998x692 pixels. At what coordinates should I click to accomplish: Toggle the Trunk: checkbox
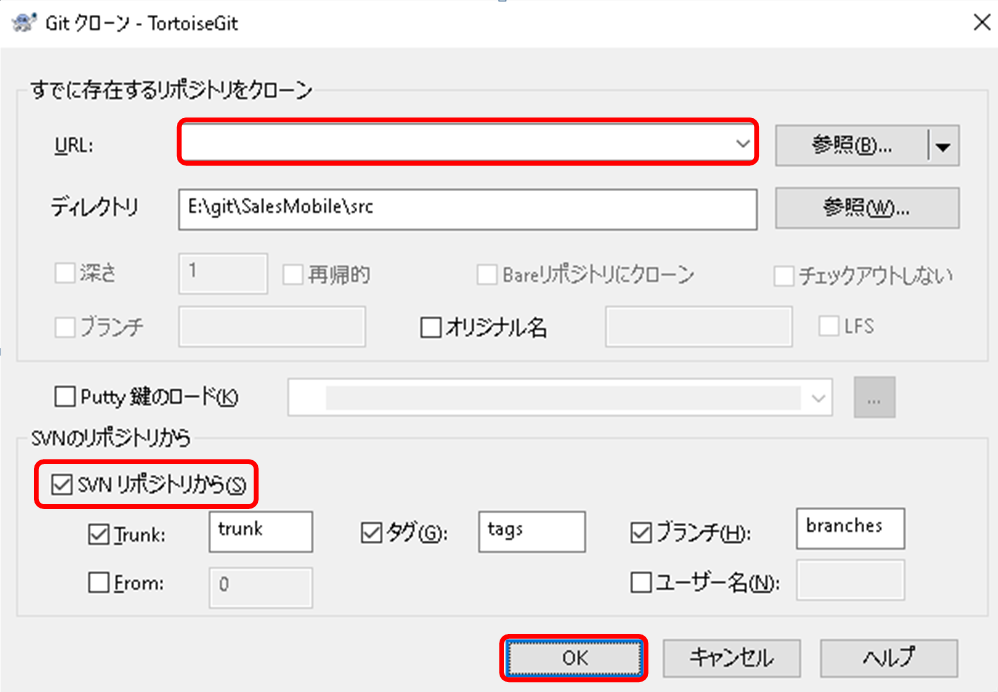point(99,533)
